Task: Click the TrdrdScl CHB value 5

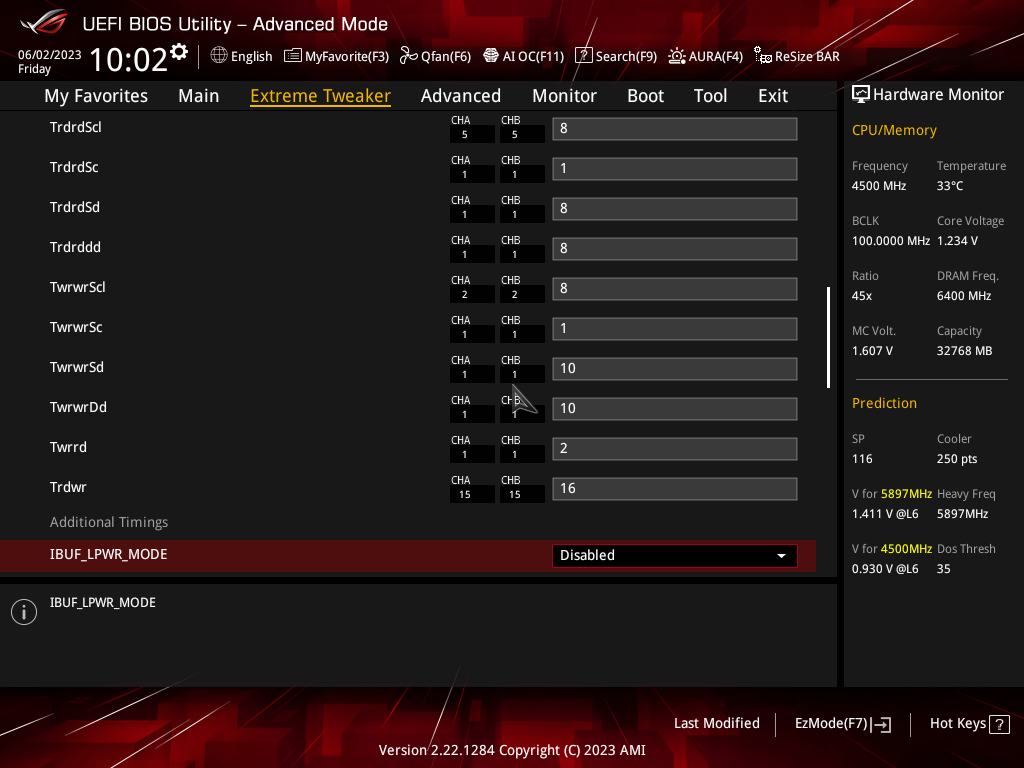Action: [515, 135]
